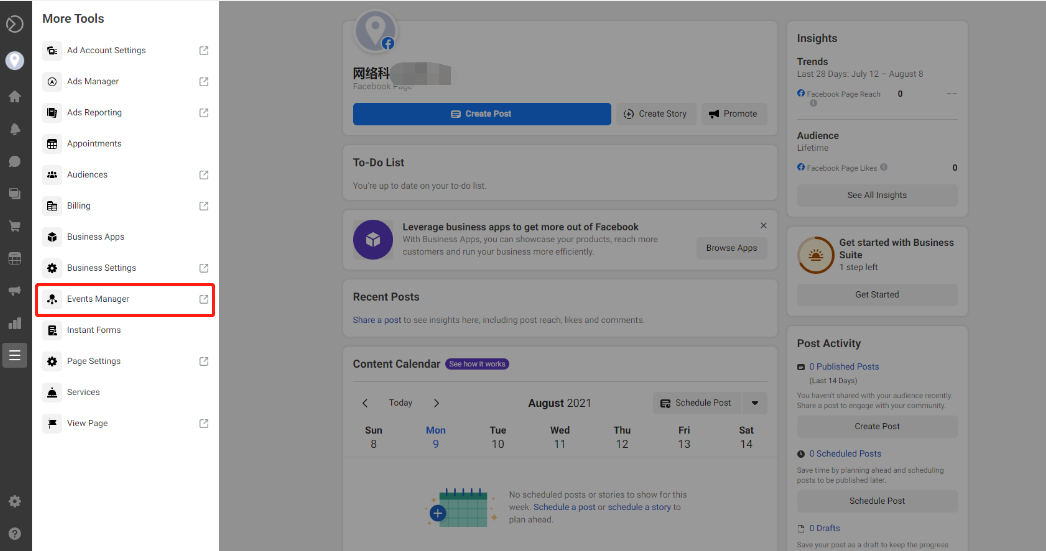Click 'Schedule a post' link

coord(564,507)
